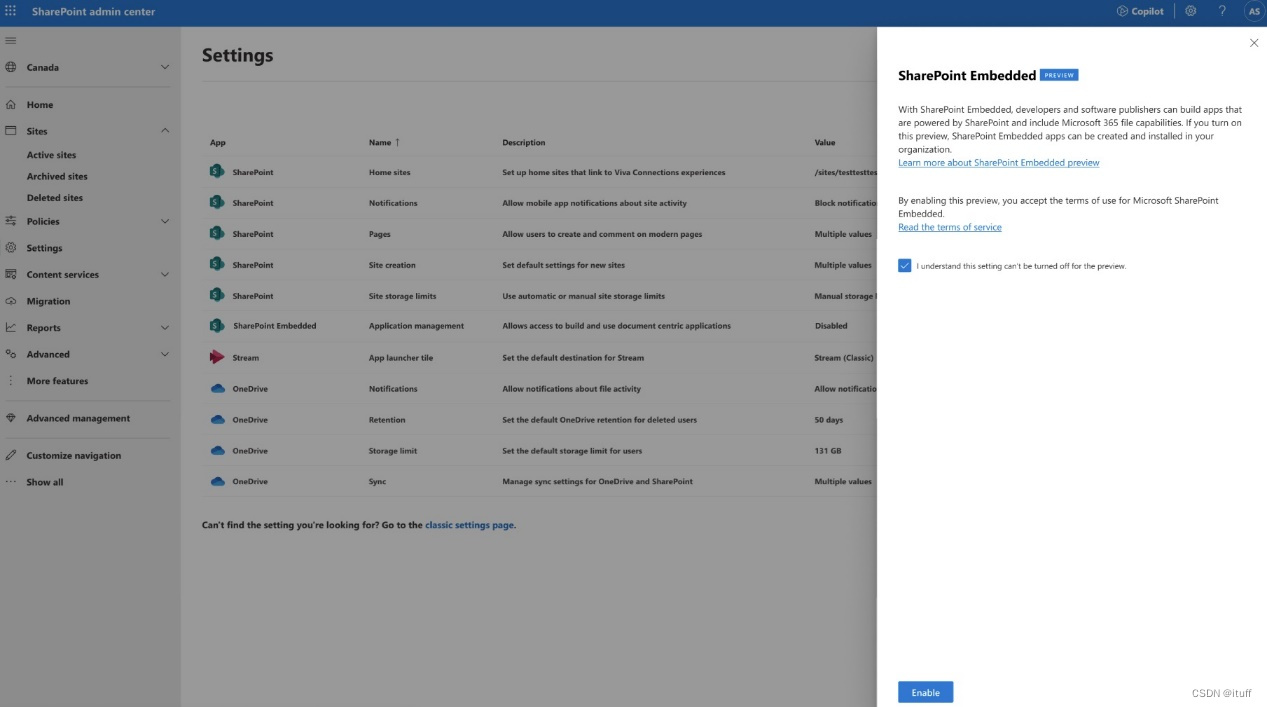Click the Enable button

[x=925, y=692]
